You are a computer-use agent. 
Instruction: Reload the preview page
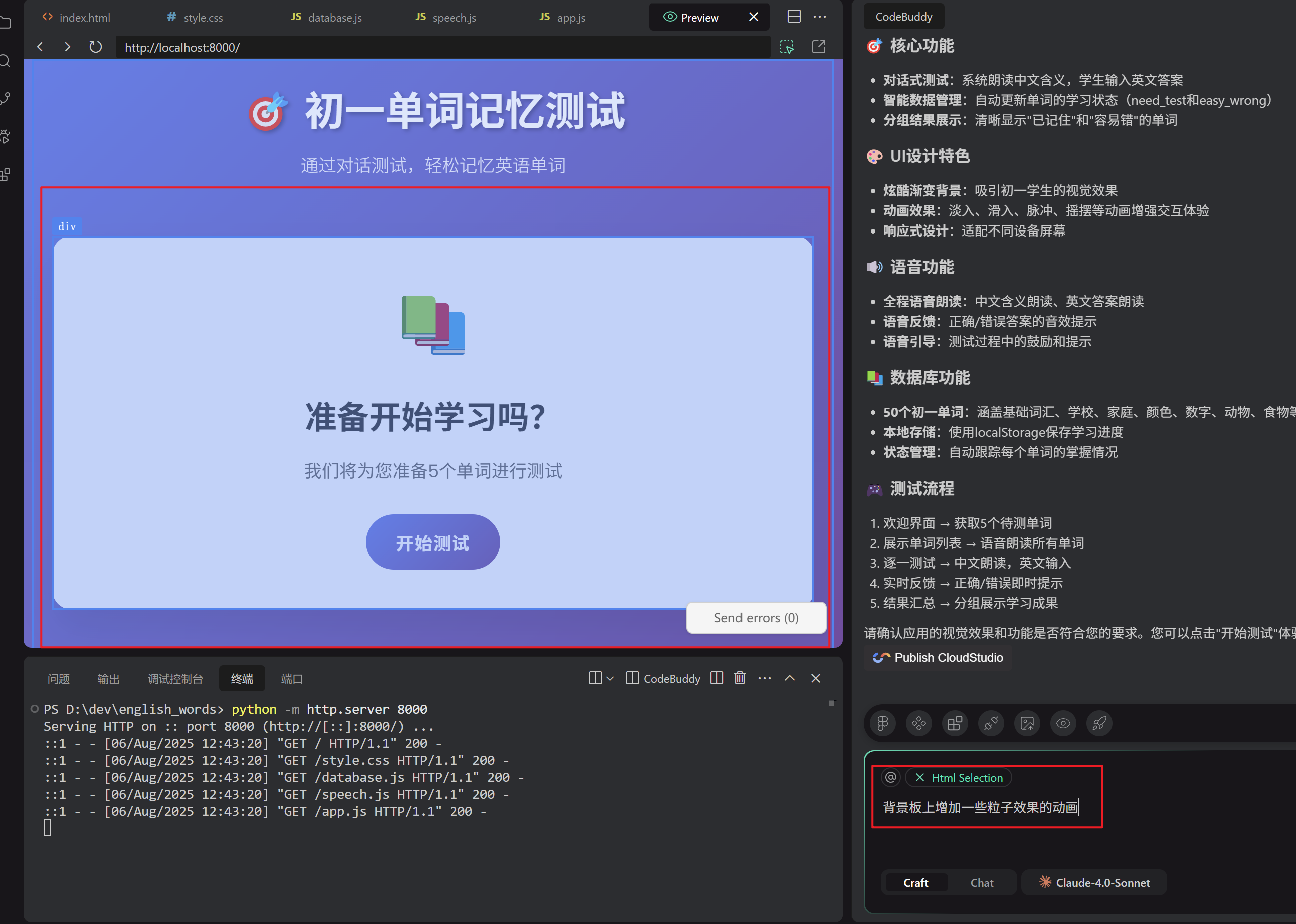[96, 47]
